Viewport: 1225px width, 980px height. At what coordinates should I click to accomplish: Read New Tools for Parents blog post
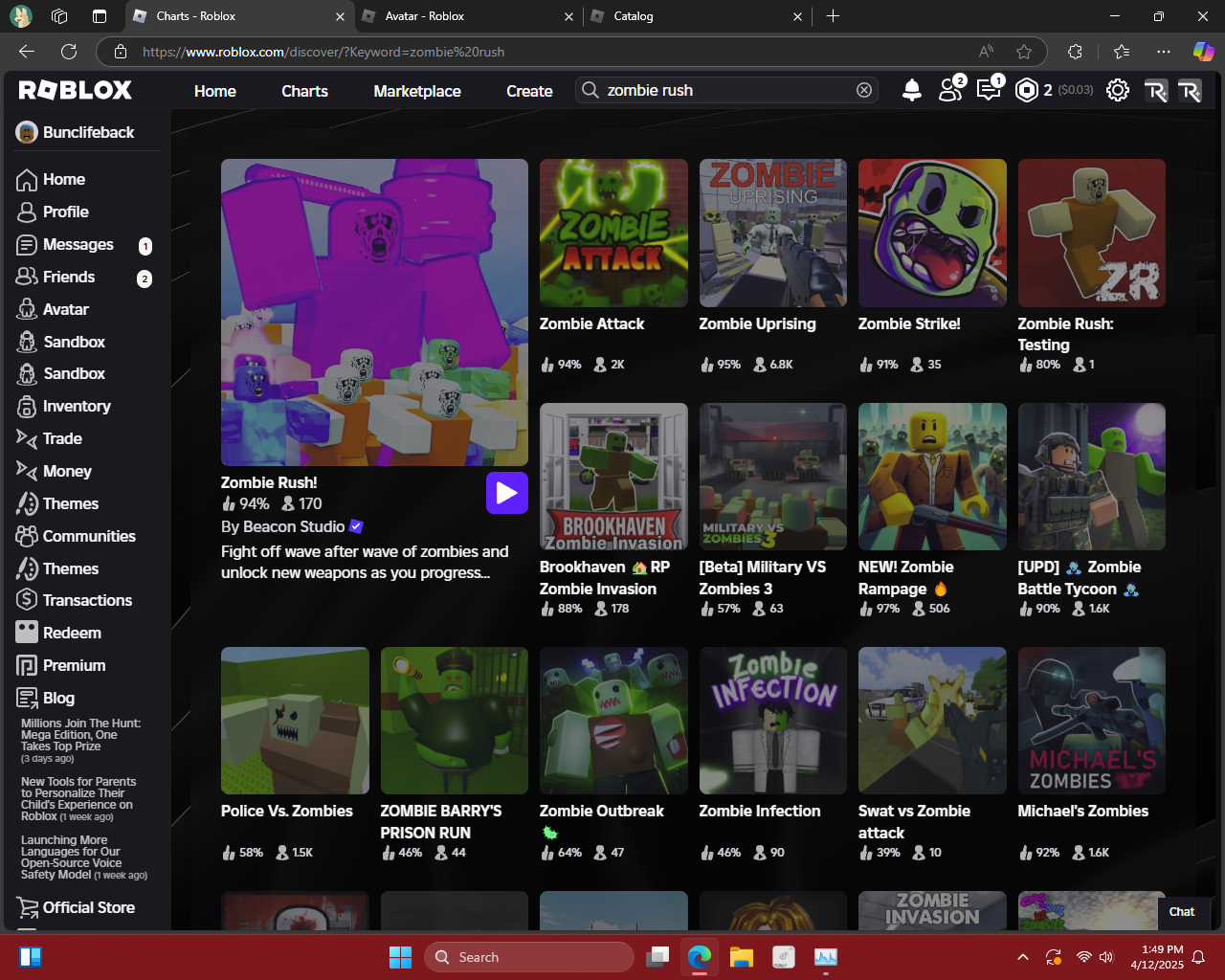pyautogui.click(x=78, y=799)
